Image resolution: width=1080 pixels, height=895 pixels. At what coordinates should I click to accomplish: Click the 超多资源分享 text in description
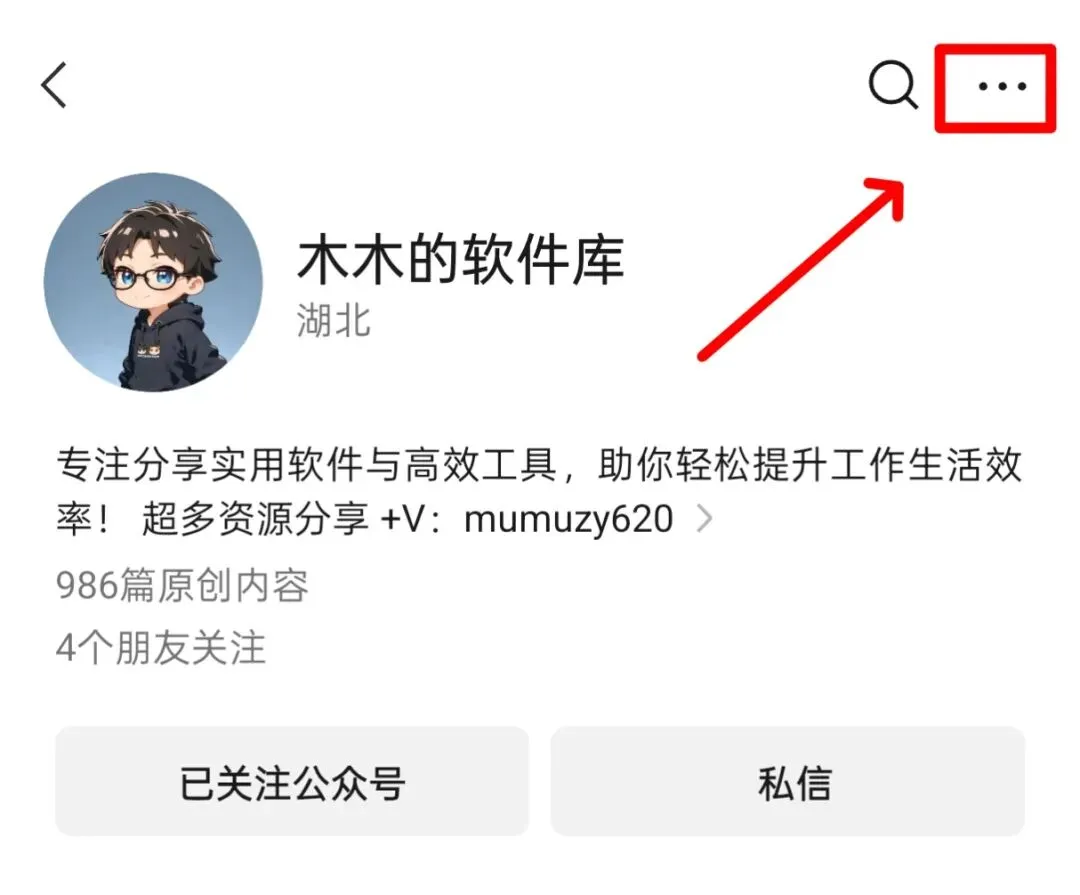256,519
